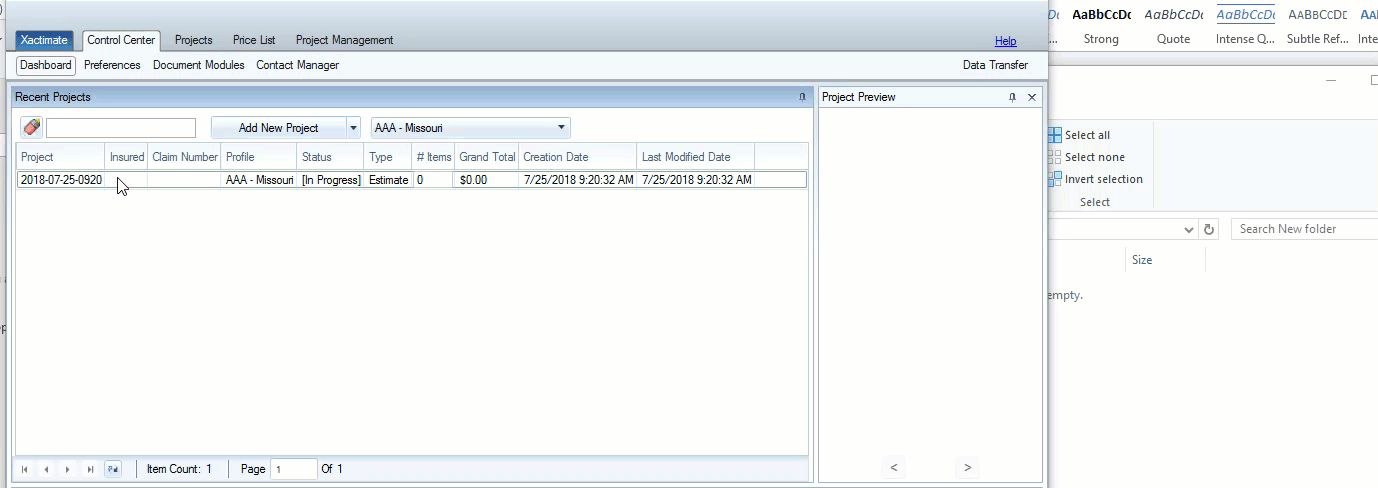
Task: Click Select none in Explorer window
Action: click(1086, 157)
